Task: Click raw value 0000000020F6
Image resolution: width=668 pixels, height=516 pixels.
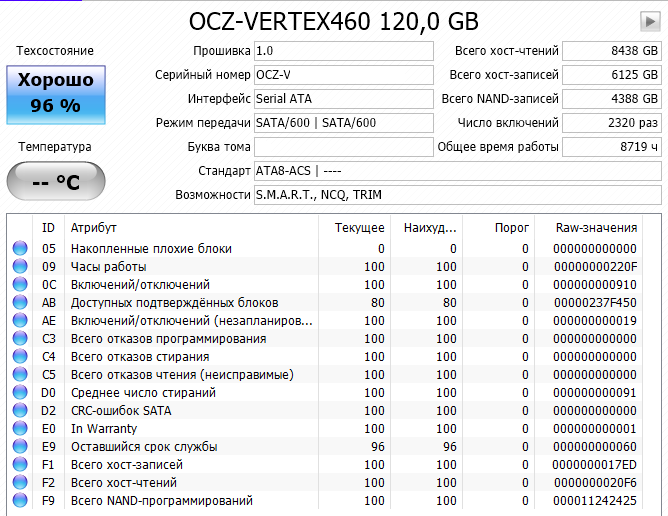Action: pos(595,483)
